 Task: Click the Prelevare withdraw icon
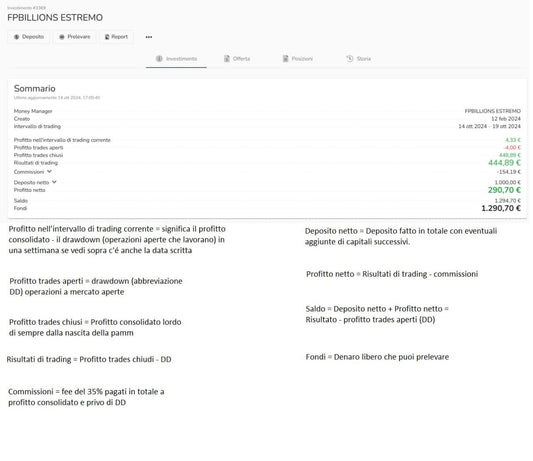click(x=62, y=37)
